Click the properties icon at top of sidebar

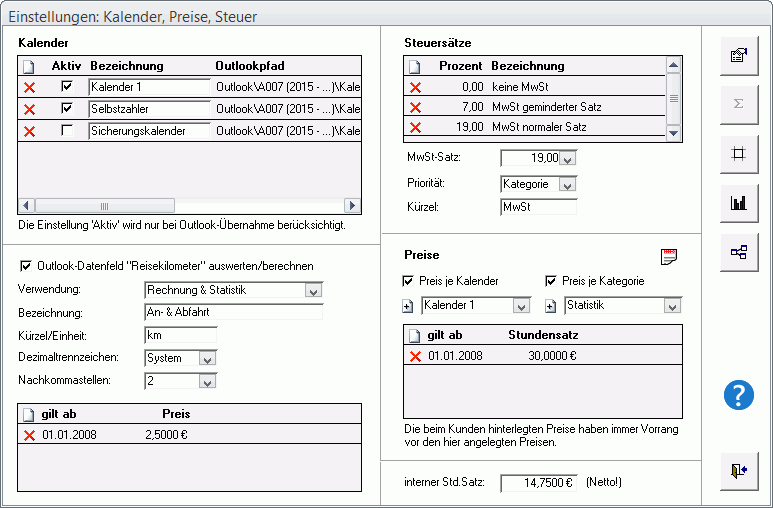[738, 55]
